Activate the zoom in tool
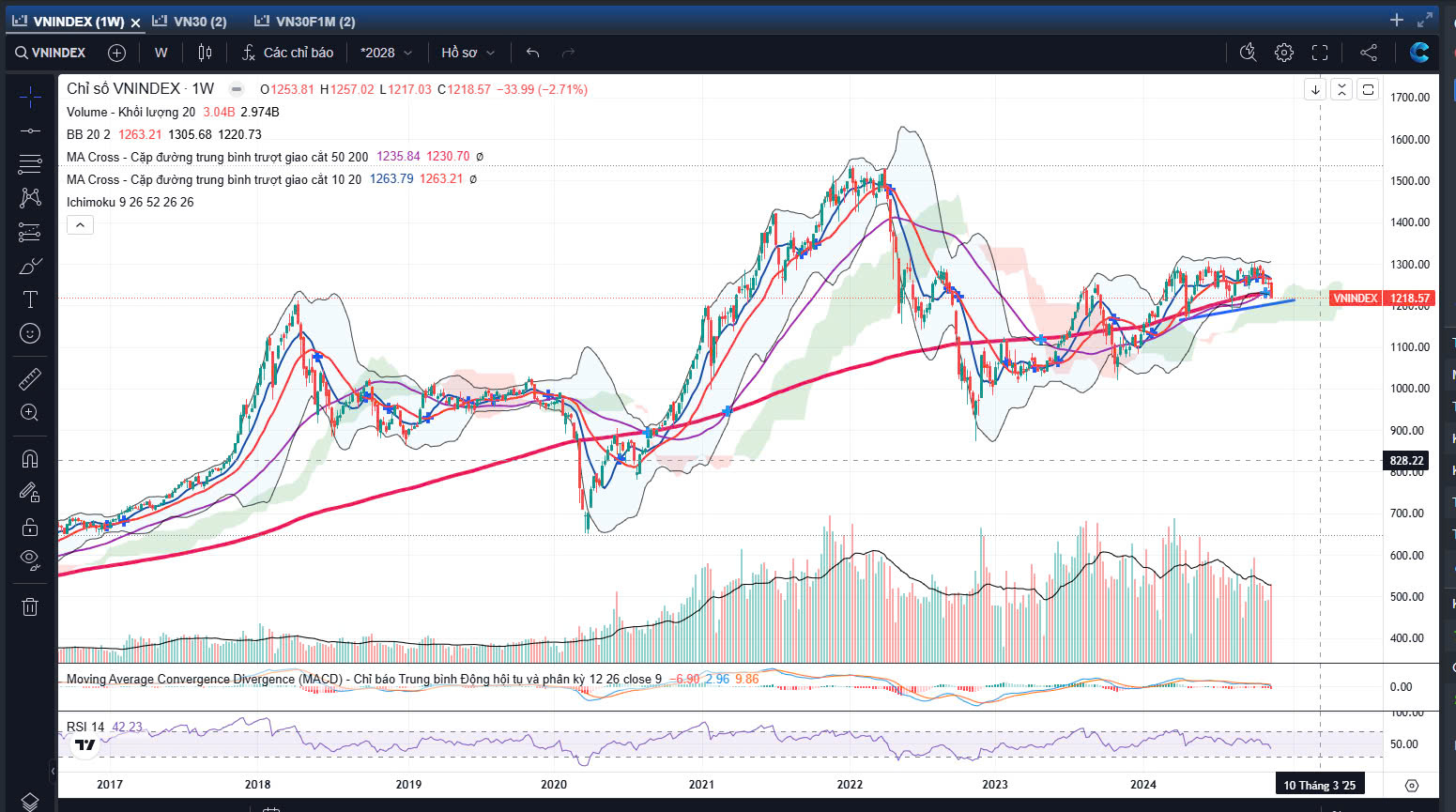The height and width of the screenshot is (812, 1456). coord(30,413)
